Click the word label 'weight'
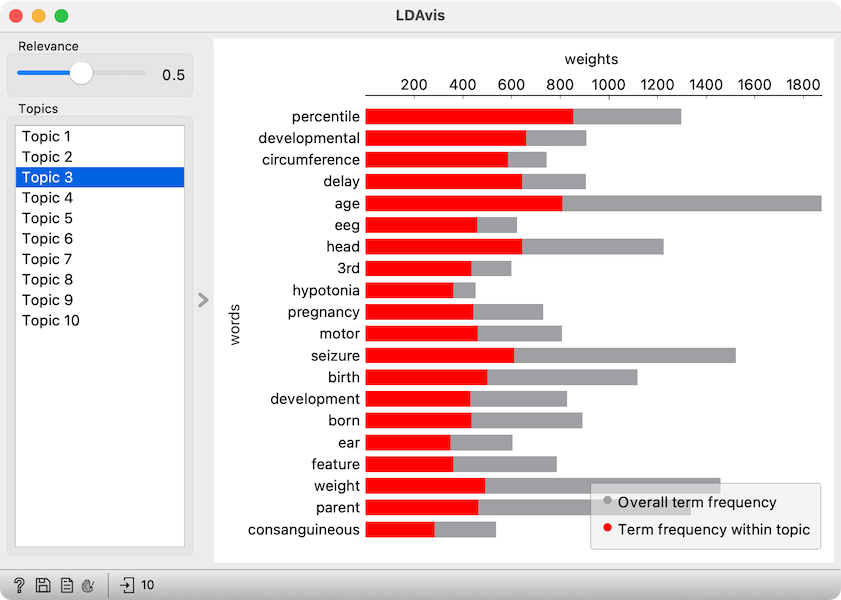This screenshot has height=600, width=841. [337, 486]
